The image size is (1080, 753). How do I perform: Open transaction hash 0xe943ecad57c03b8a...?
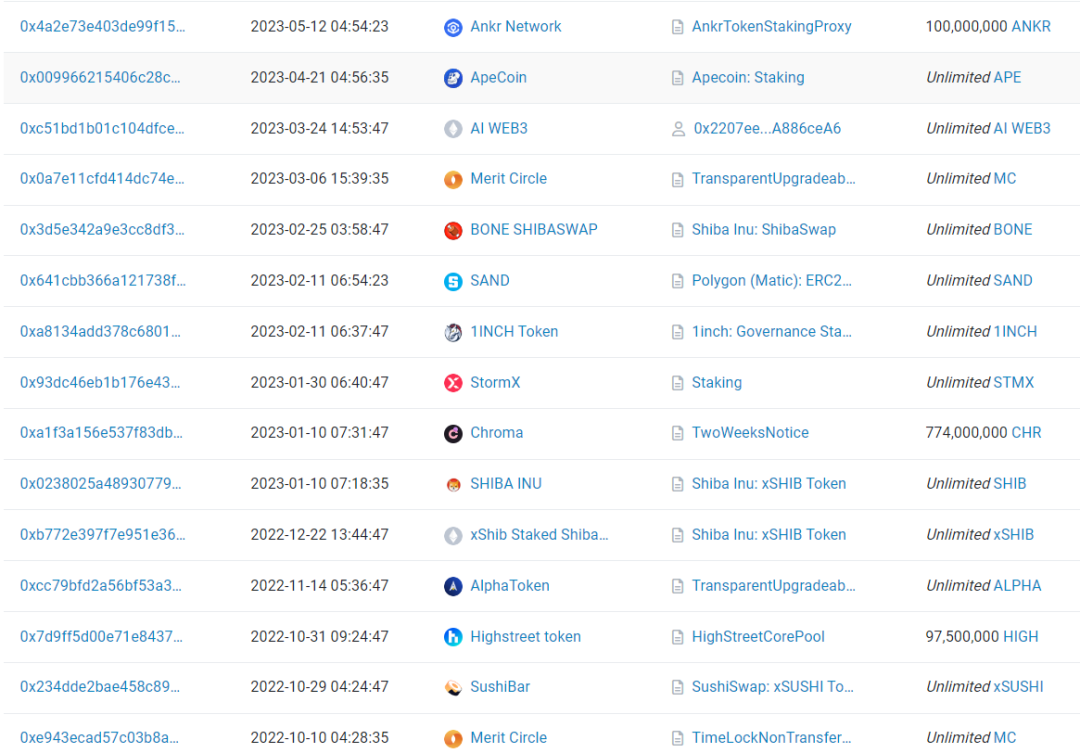(99, 738)
